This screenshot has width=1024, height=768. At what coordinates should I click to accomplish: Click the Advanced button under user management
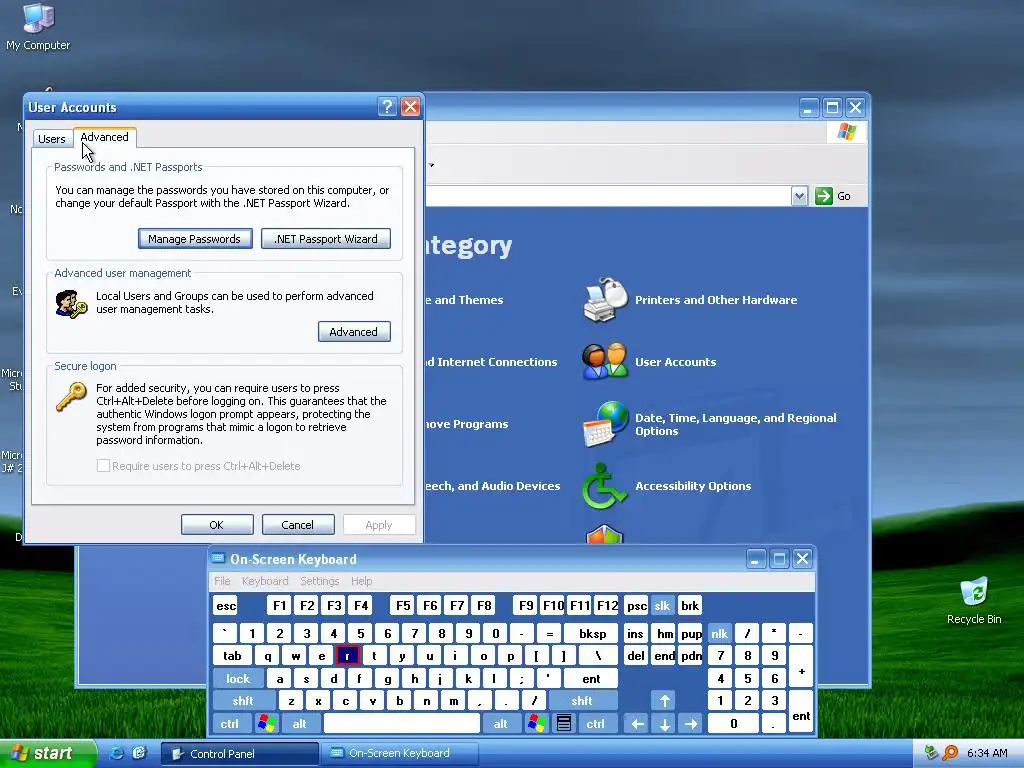pyautogui.click(x=354, y=332)
